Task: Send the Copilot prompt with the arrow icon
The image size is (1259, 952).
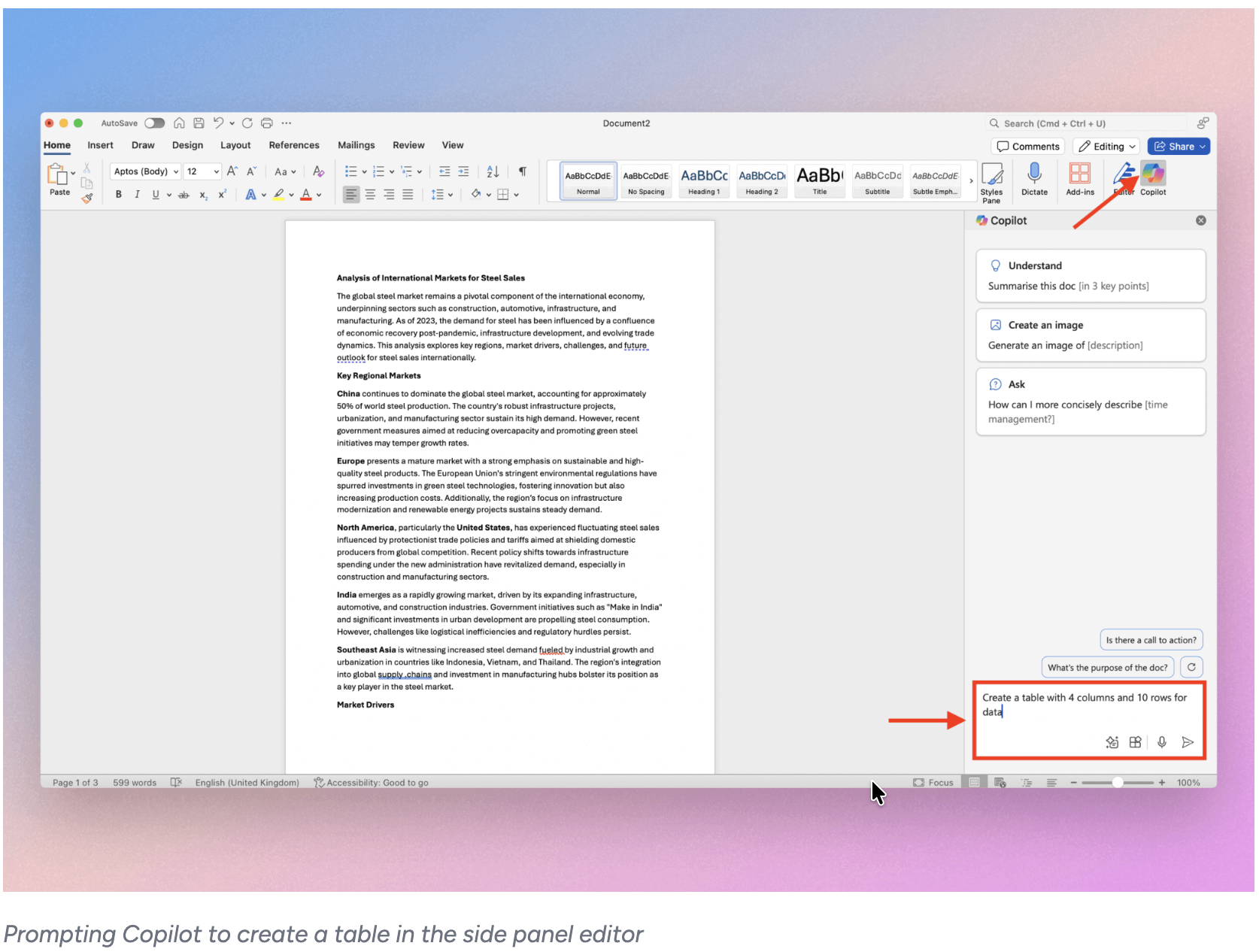Action: pos(1188,742)
